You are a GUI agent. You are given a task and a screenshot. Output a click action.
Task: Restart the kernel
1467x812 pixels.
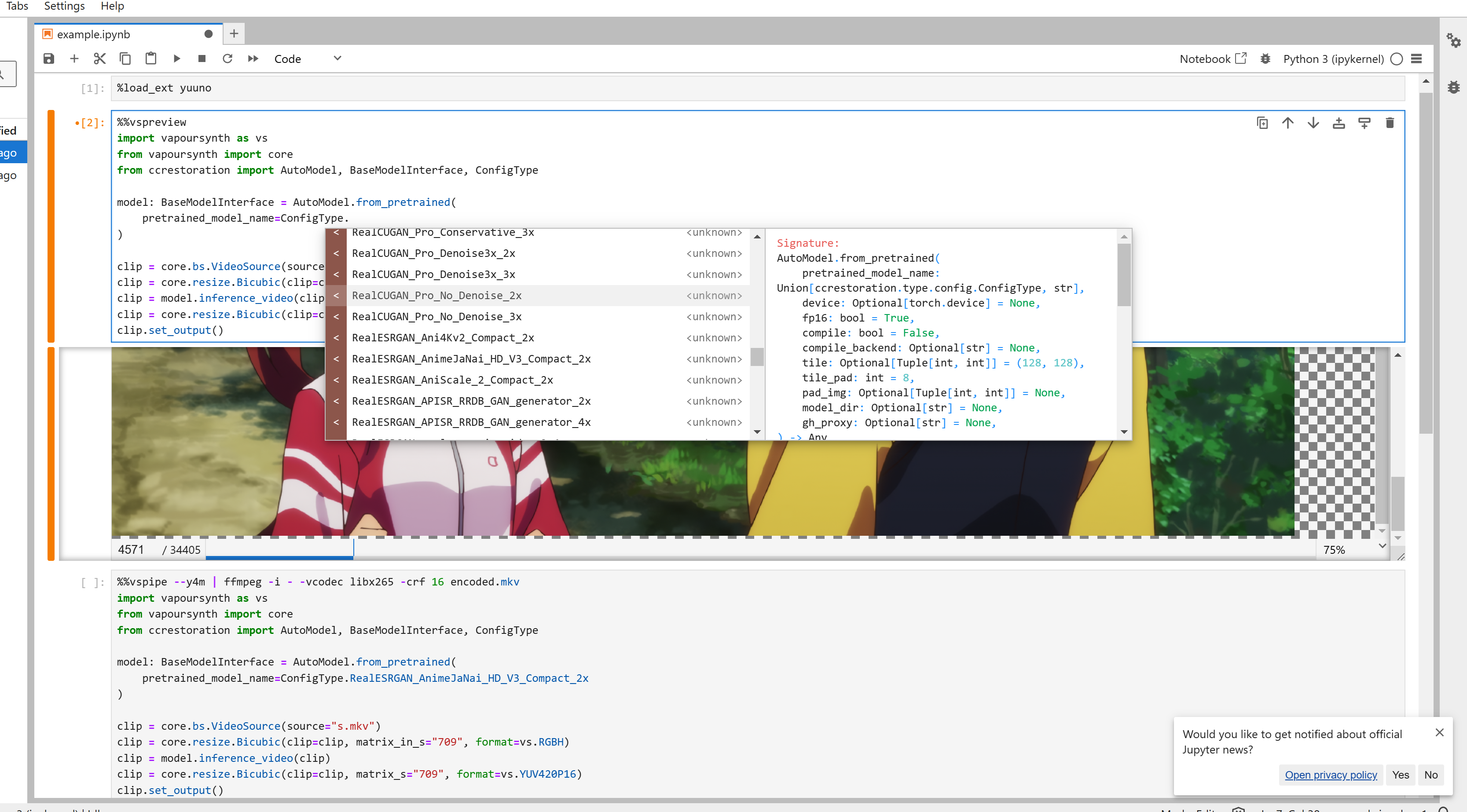(x=227, y=59)
